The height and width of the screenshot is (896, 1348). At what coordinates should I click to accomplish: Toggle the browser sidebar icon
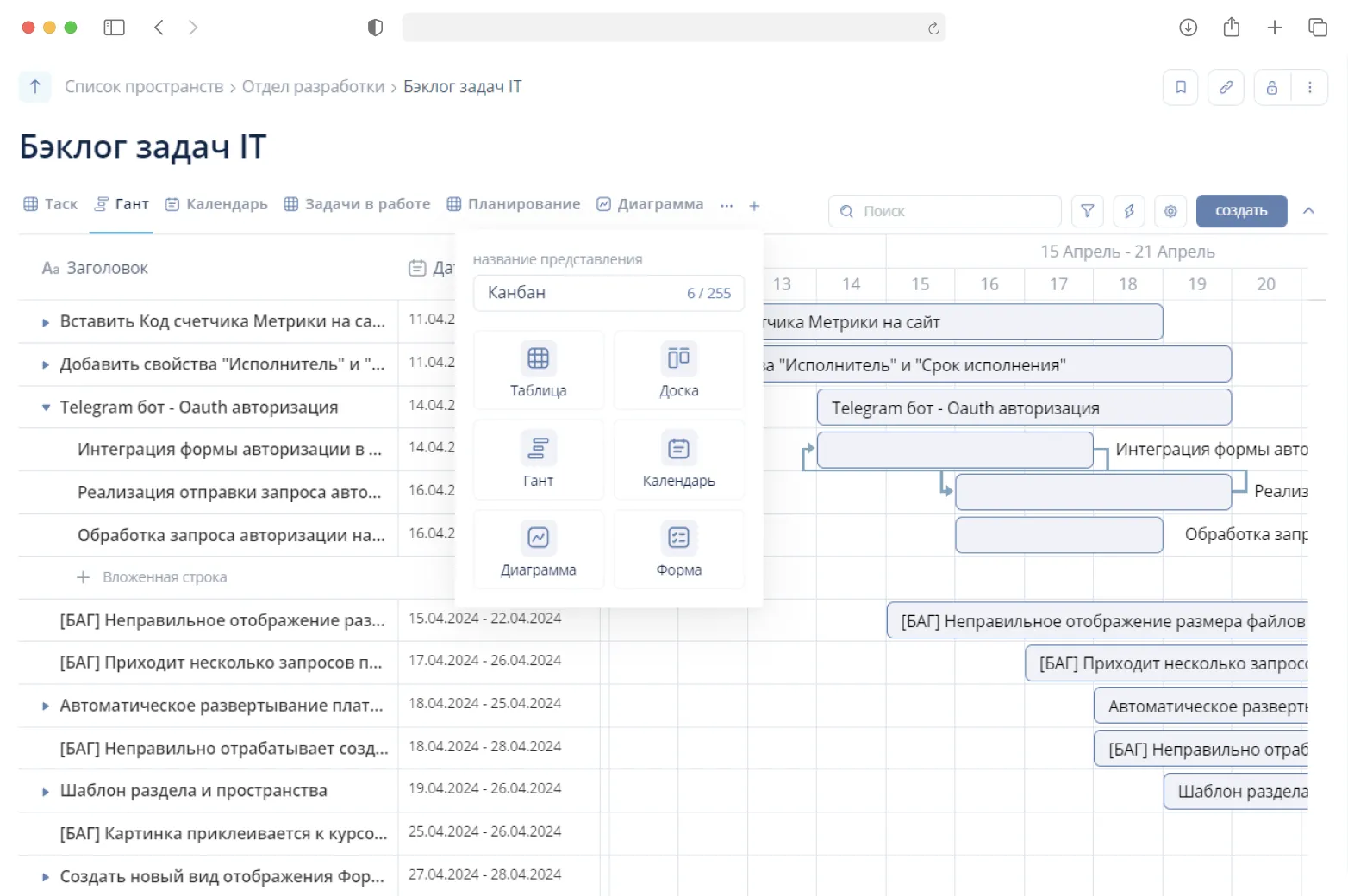coord(114,28)
